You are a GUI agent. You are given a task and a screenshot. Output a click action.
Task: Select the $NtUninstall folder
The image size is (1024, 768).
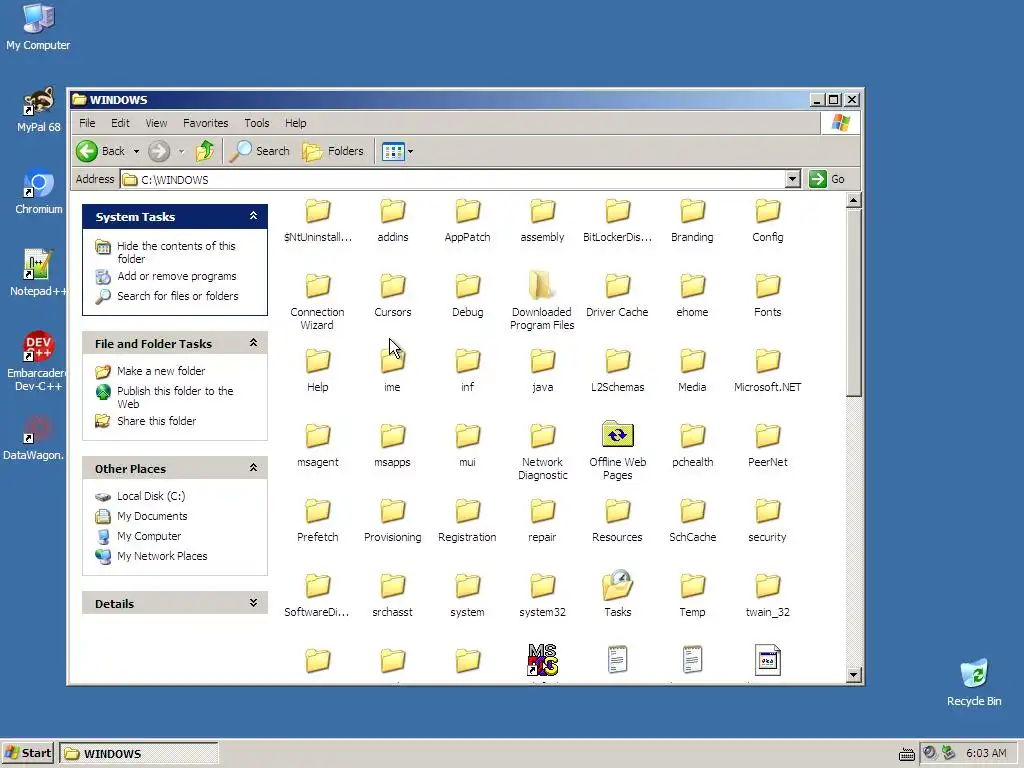pos(317,219)
